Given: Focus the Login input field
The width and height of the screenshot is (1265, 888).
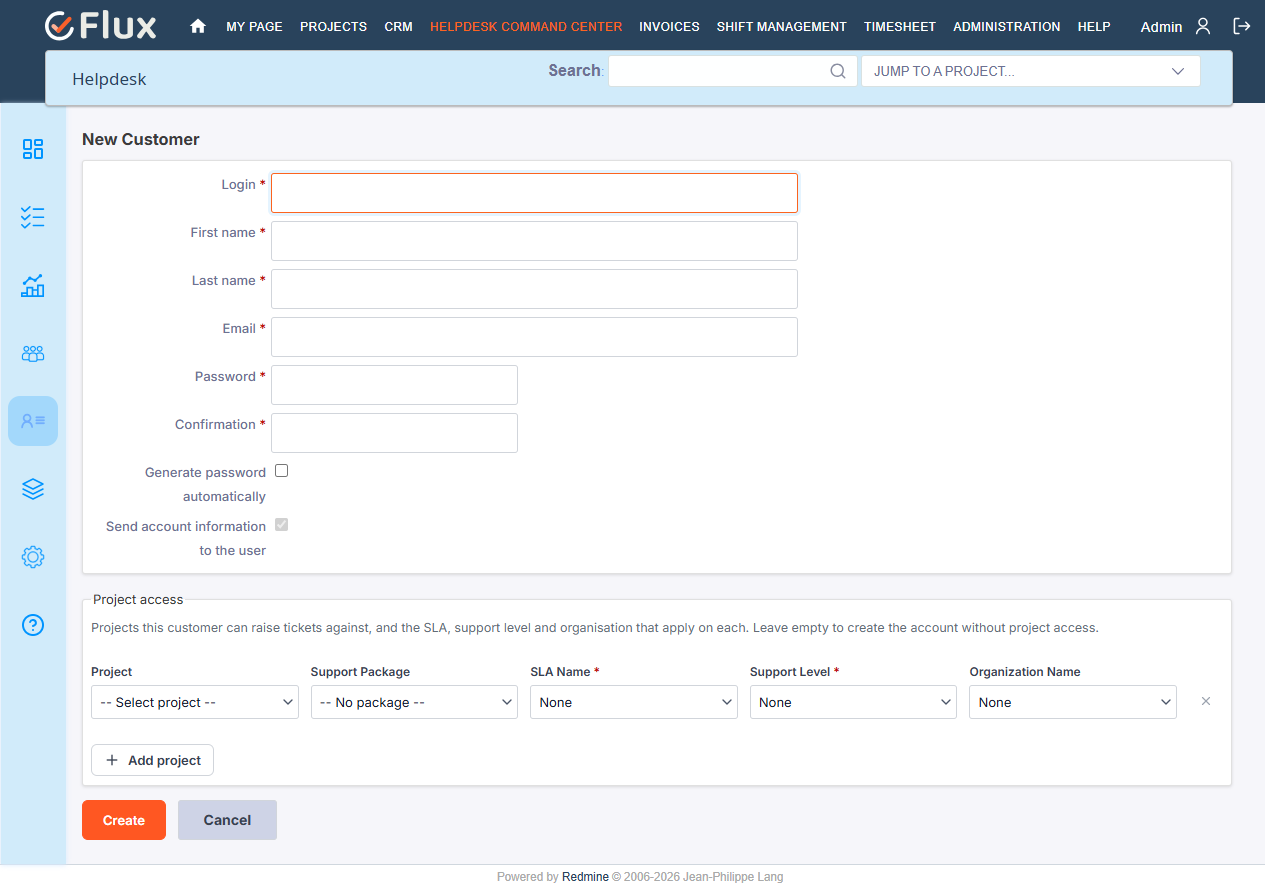Looking at the screenshot, I should pos(534,193).
